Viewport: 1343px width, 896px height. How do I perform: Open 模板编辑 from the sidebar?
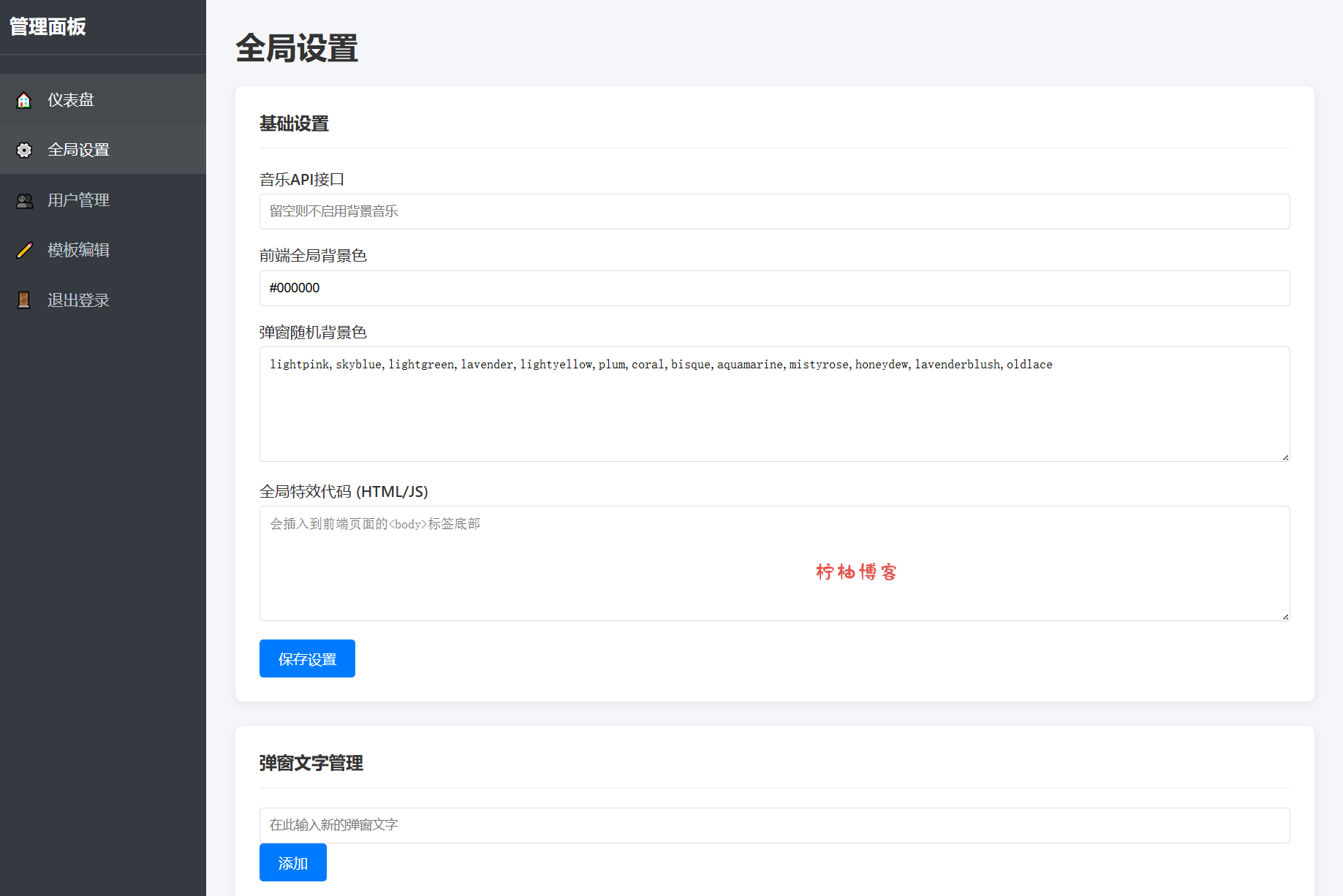(x=78, y=250)
